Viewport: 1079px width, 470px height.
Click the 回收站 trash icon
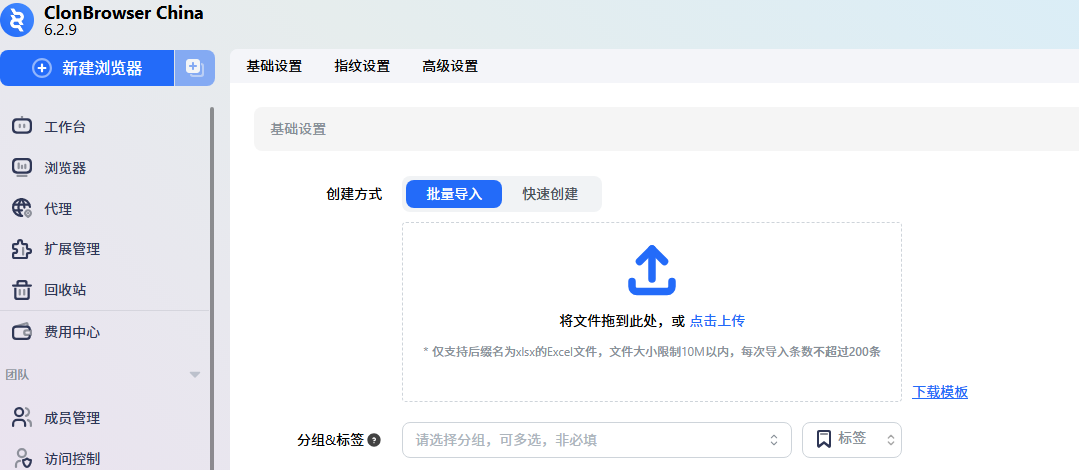coord(22,290)
